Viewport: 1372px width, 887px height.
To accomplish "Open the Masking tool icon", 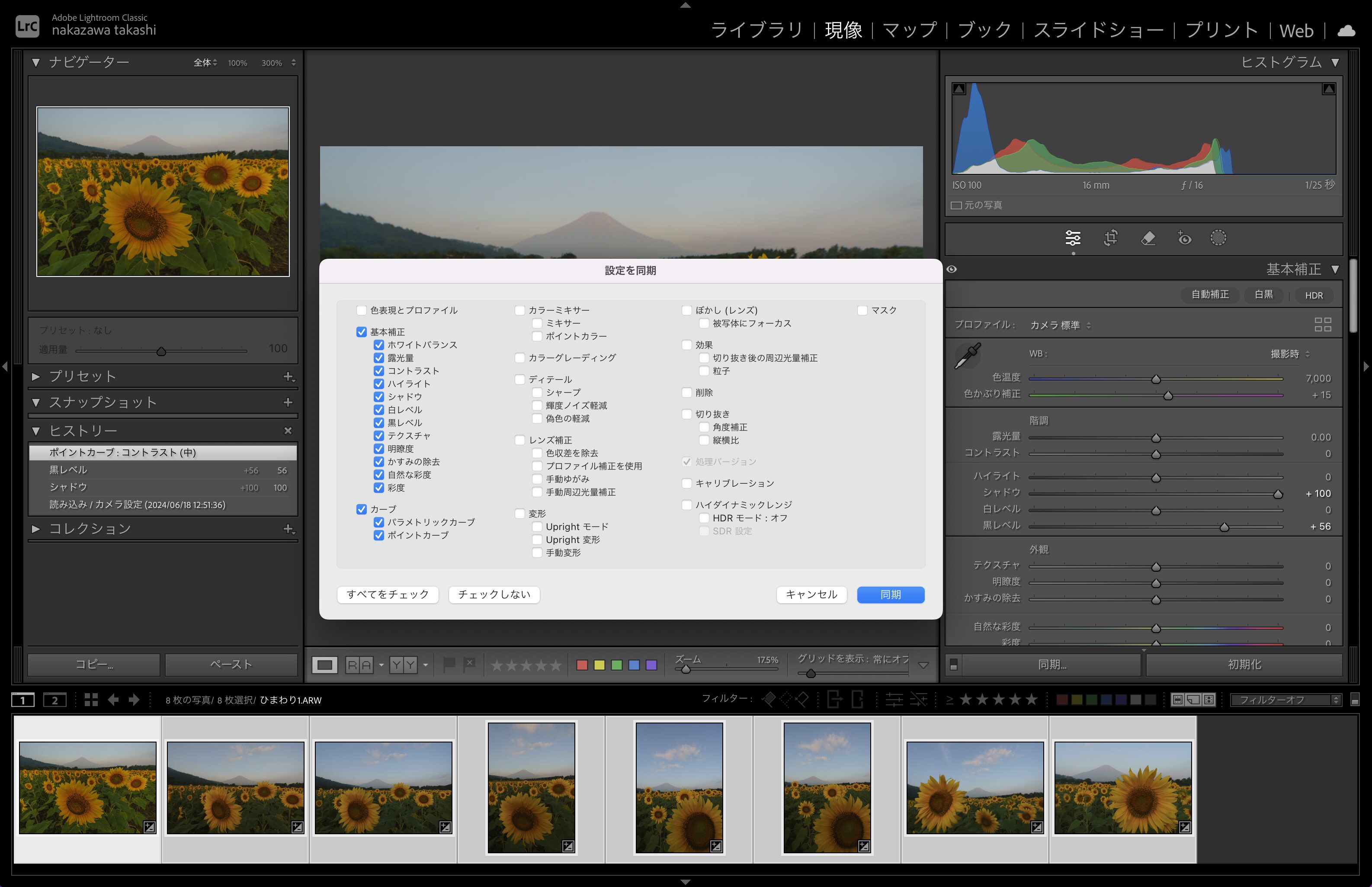I will coord(1218,238).
